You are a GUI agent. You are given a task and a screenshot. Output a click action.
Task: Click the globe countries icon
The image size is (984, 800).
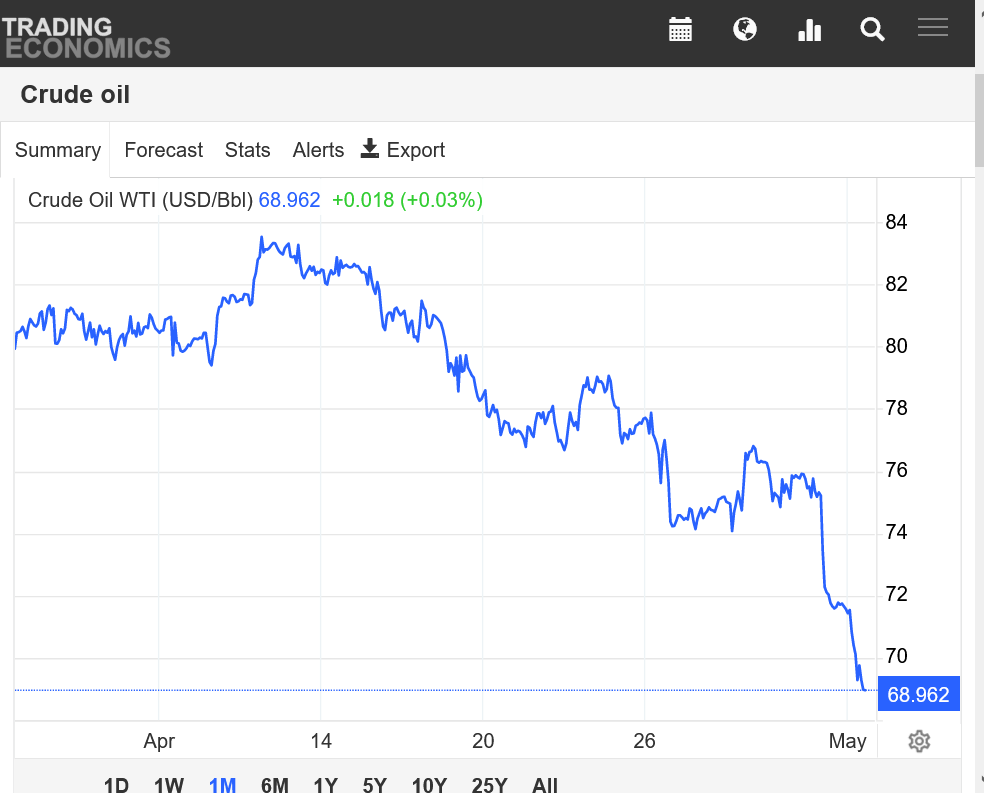tap(745, 29)
